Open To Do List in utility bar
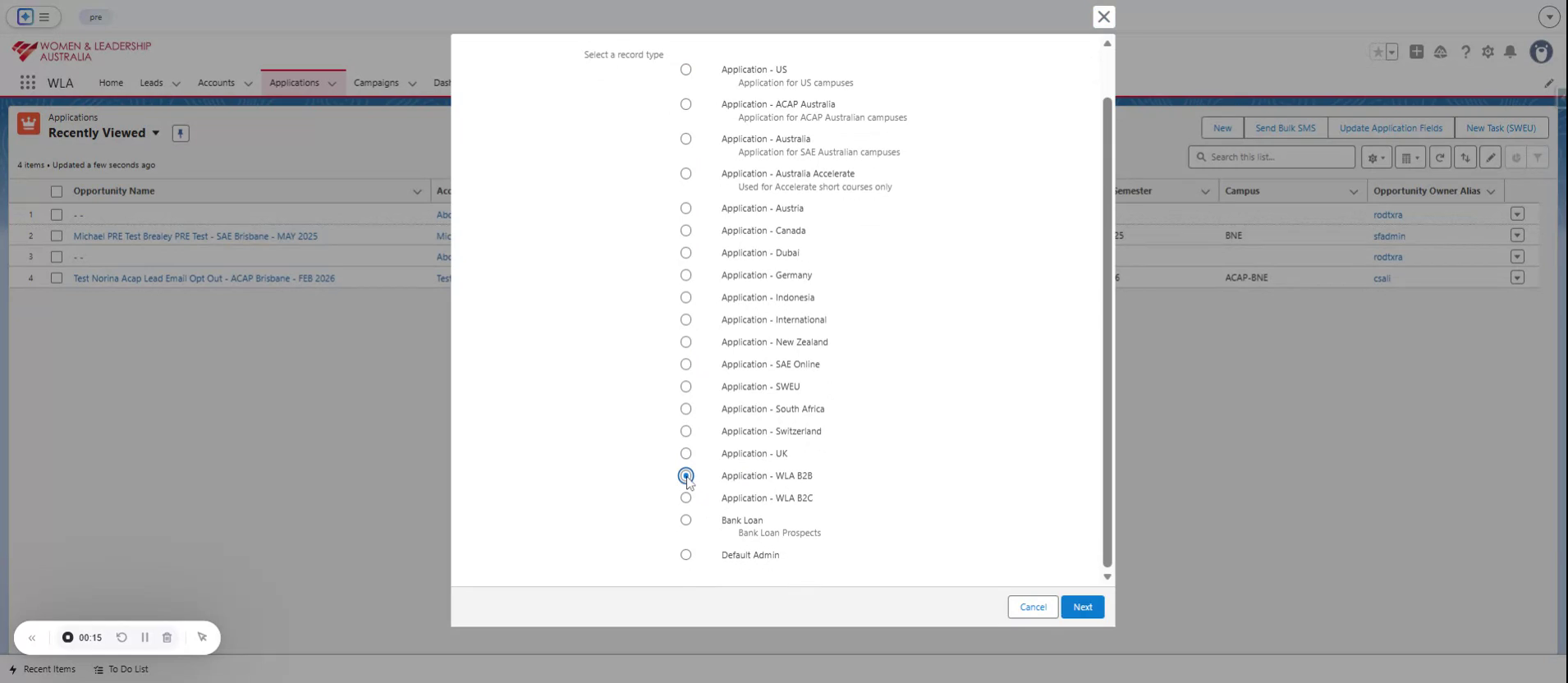Screen dimensions: 1568x683 [x=121, y=669]
